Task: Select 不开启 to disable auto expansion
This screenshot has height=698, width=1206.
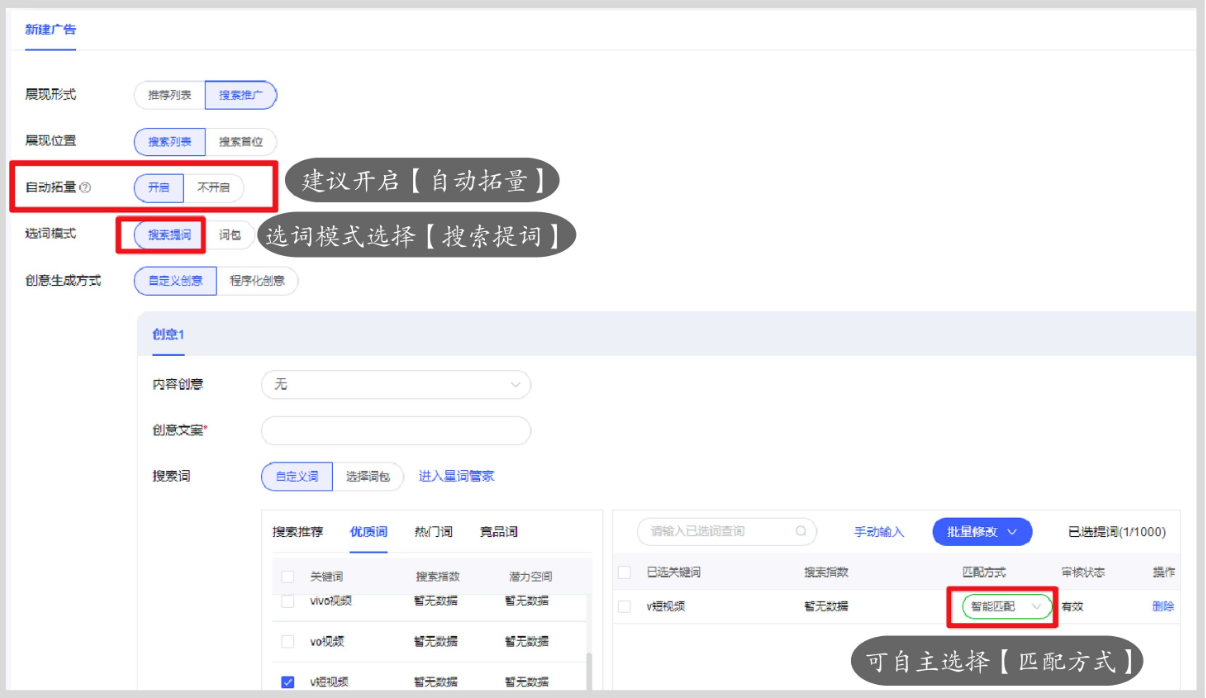Action: (216, 187)
